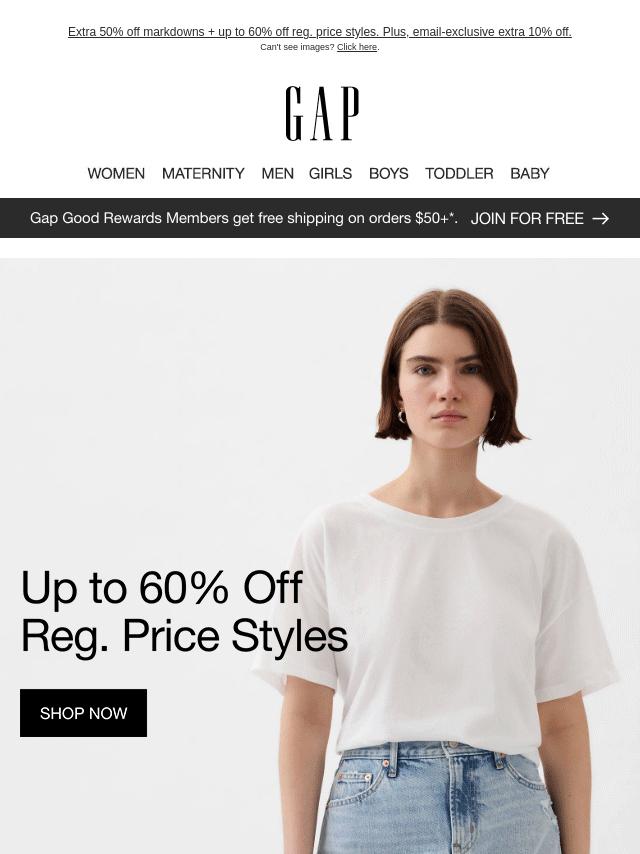
Task: Follow the 'Click here' view images link
Action: tap(357, 47)
